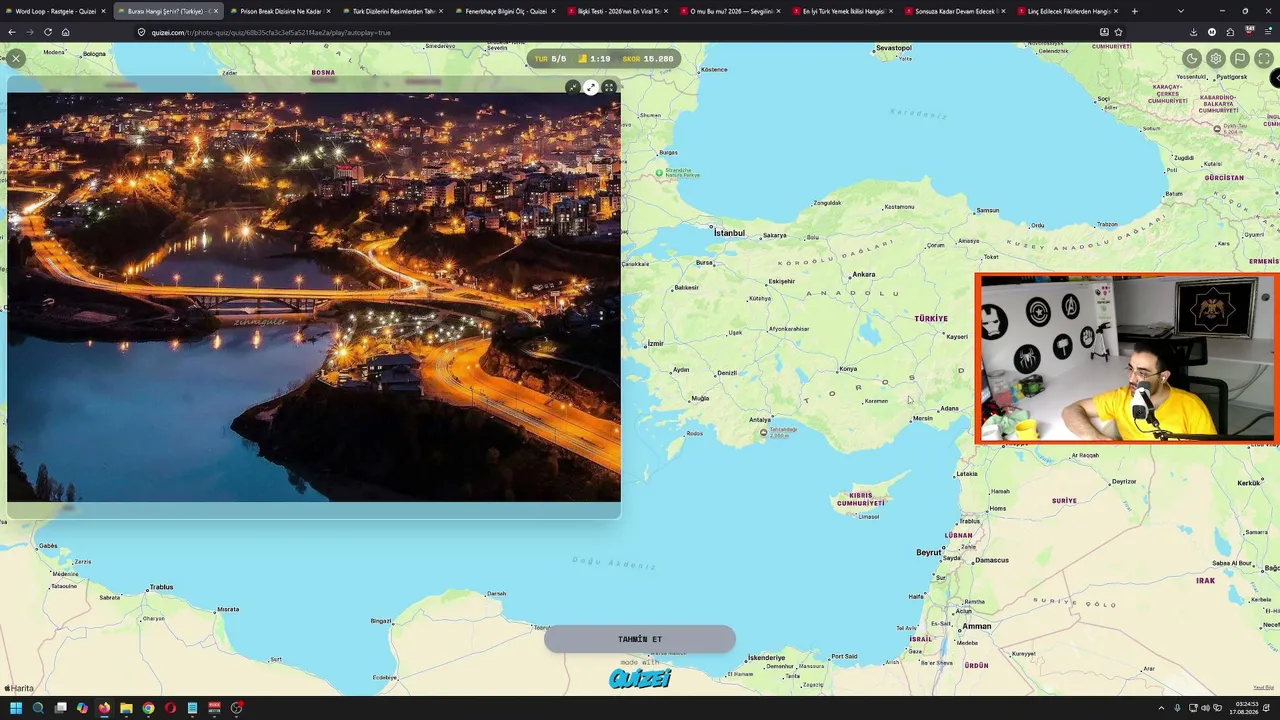Click the Quizei logo link
1280x720 pixels.
640,679
